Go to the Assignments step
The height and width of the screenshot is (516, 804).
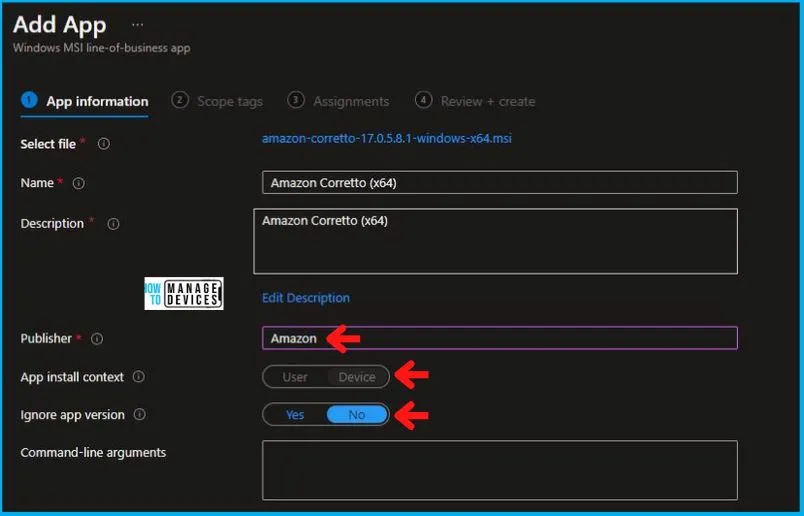pyautogui.click(x=338, y=101)
